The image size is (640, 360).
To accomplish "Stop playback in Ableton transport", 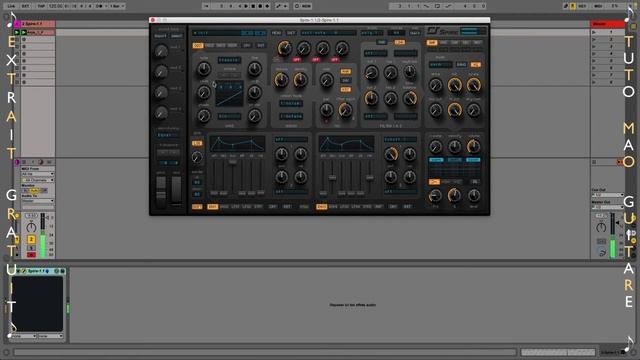I will pyautogui.click(x=253, y=6).
